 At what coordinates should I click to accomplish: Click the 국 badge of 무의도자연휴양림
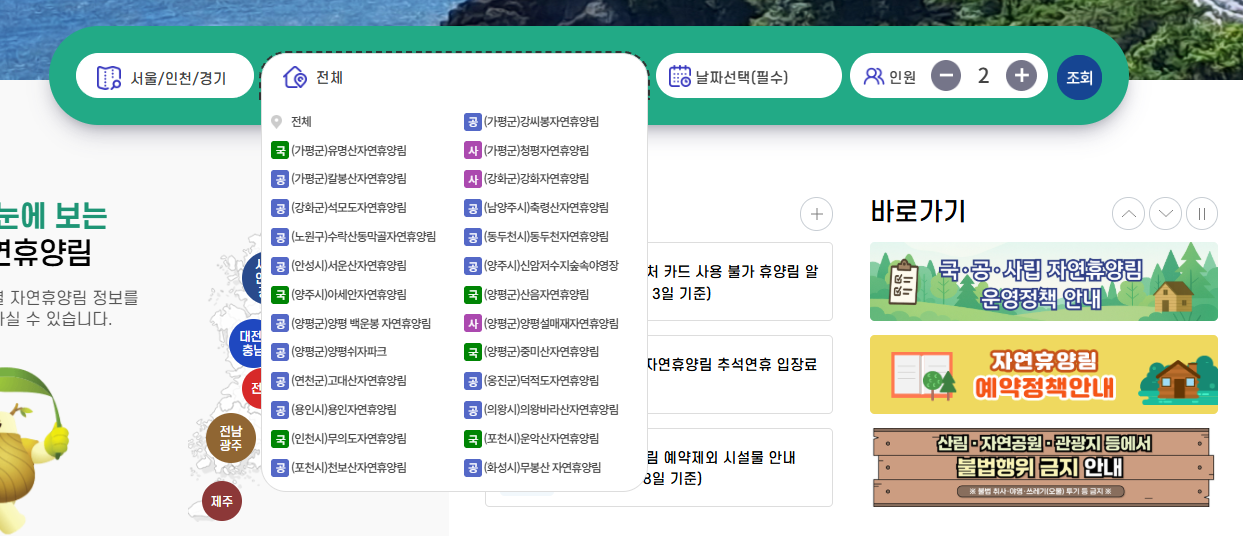tap(280, 439)
